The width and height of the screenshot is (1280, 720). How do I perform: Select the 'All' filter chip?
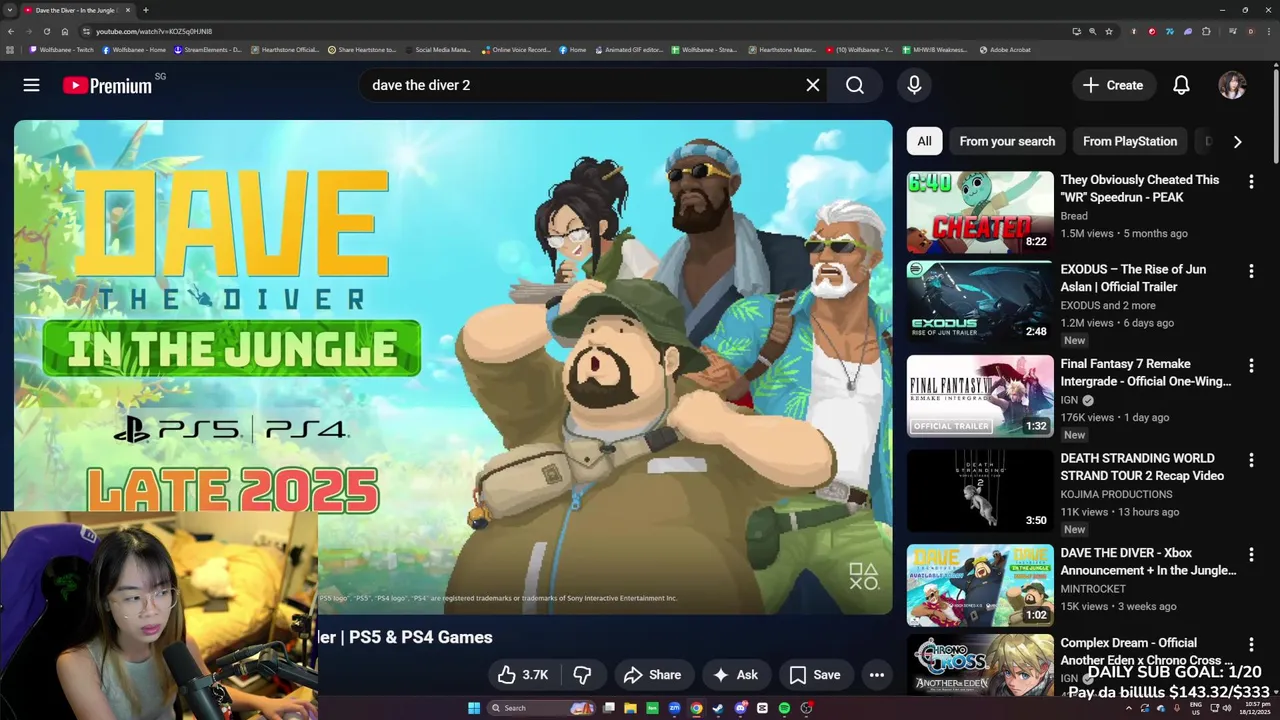(x=924, y=141)
